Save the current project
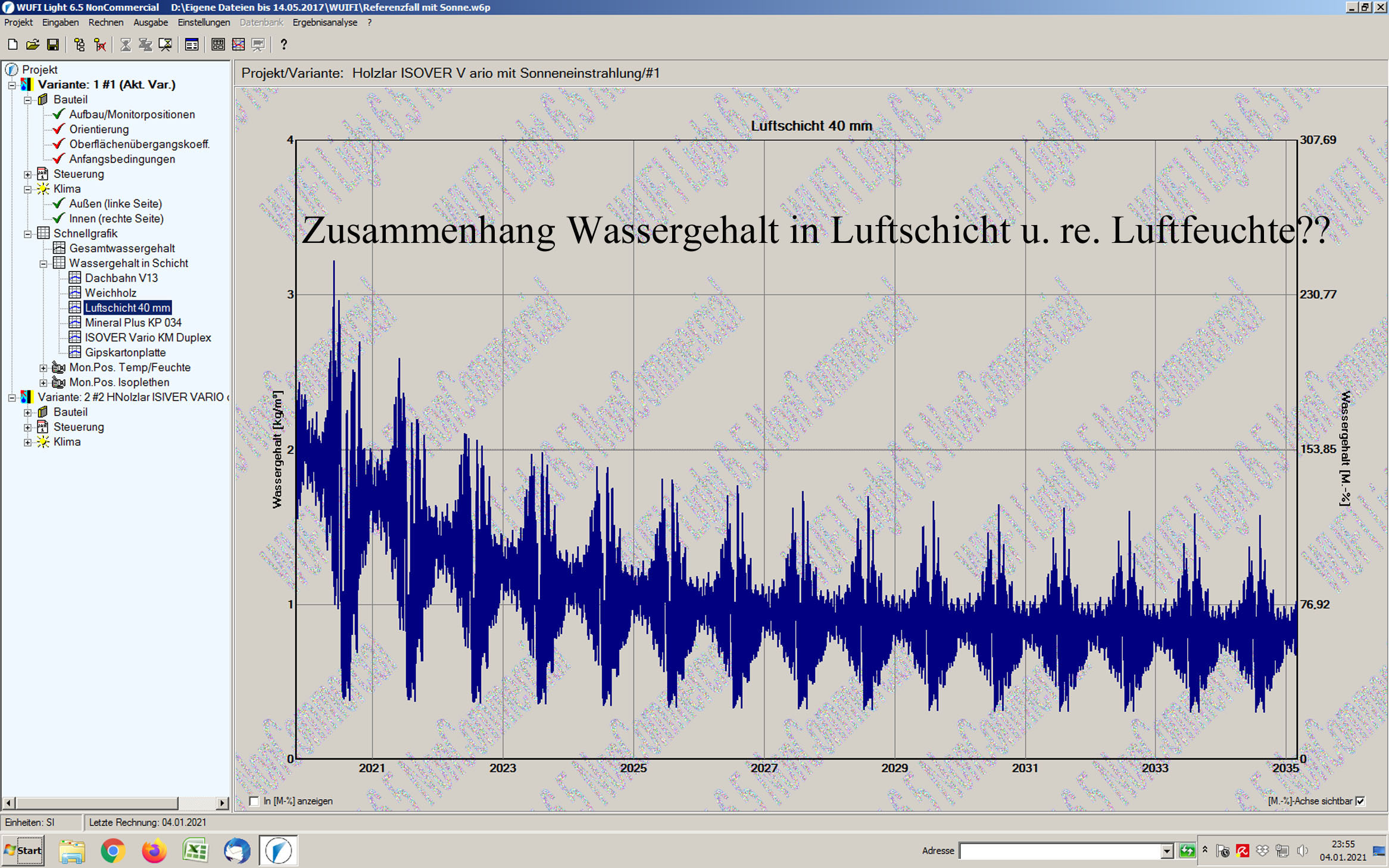Image resolution: width=1389 pixels, height=868 pixels. coord(52,45)
